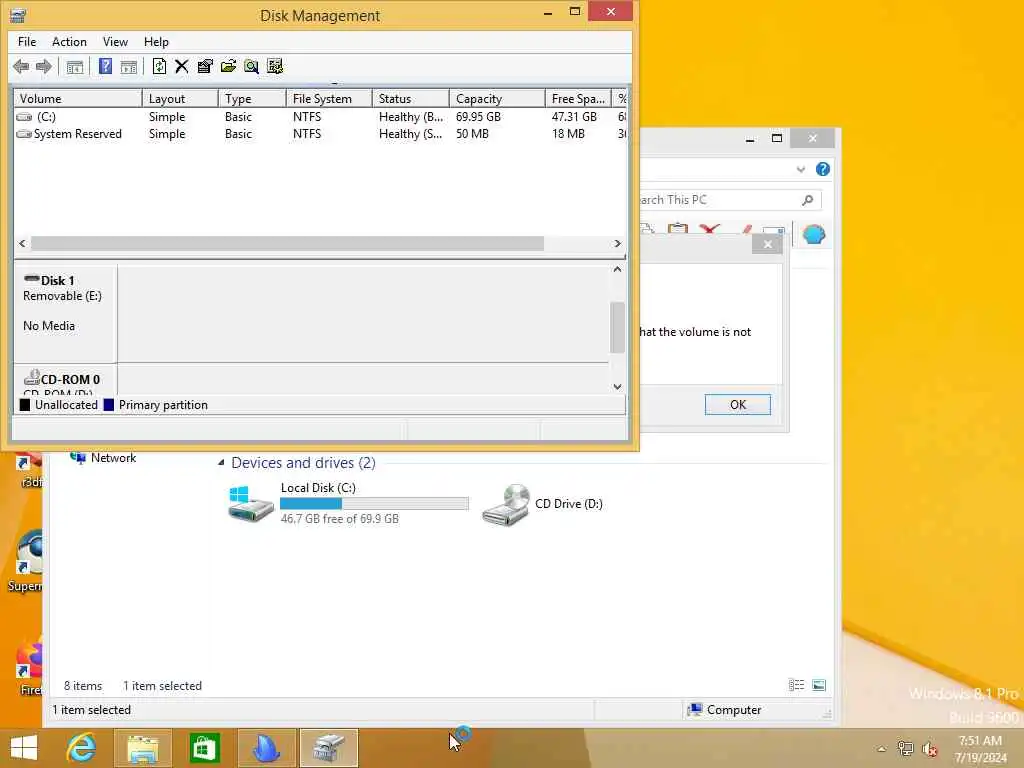Switch to Large icons view in status bar

(x=819, y=685)
